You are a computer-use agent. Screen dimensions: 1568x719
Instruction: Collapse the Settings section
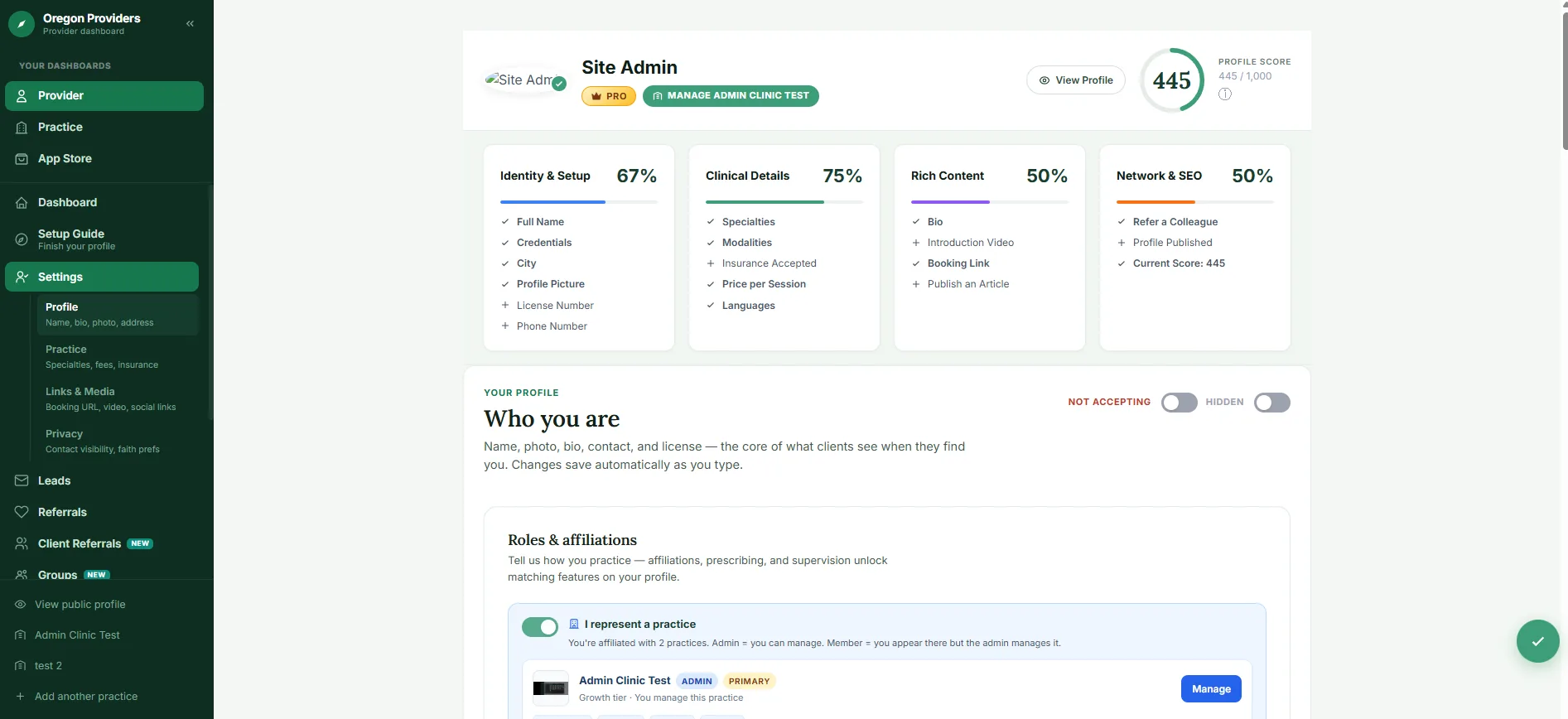(102, 277)
